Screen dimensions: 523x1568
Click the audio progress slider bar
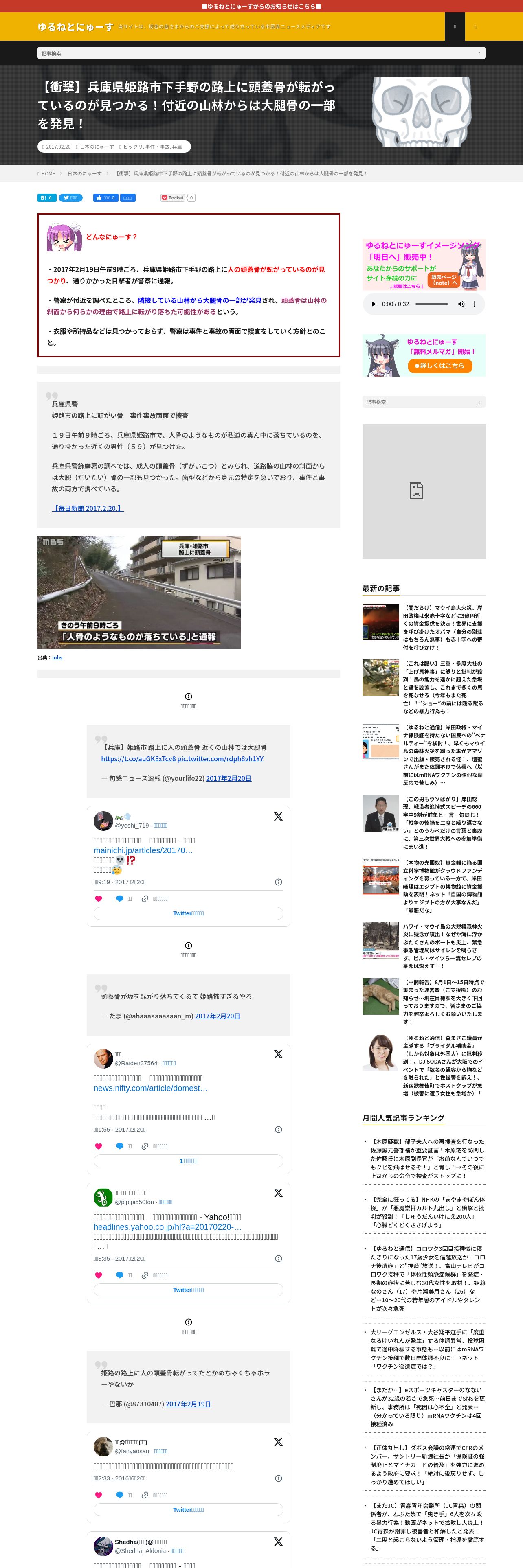[432, 304]
